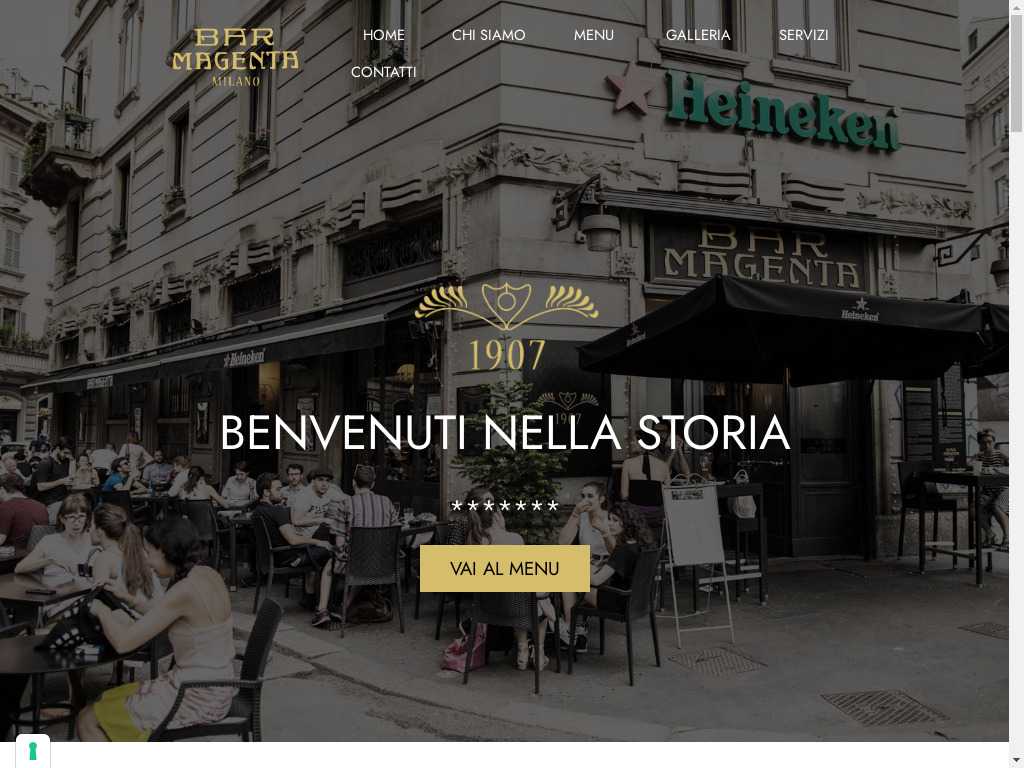The width and height of the screenshot is (1024, 768).
Task: Go to the HOME page
Action: (383, 35)
